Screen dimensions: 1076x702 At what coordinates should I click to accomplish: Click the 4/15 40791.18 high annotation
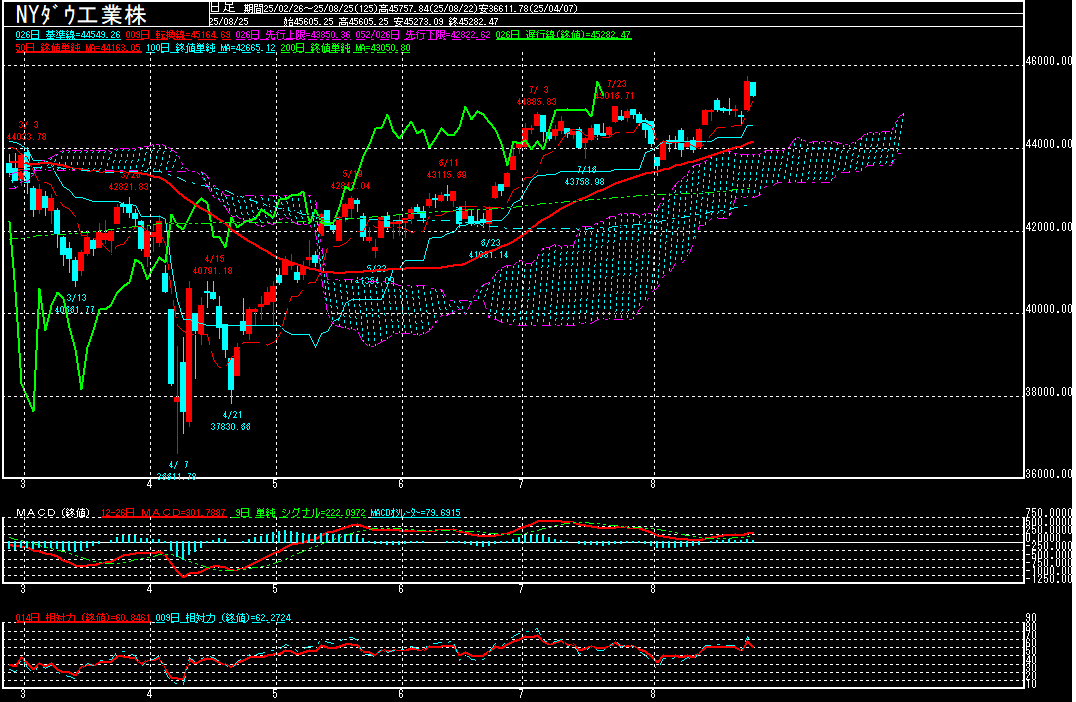pyautogui.click(x=213, y=265)
